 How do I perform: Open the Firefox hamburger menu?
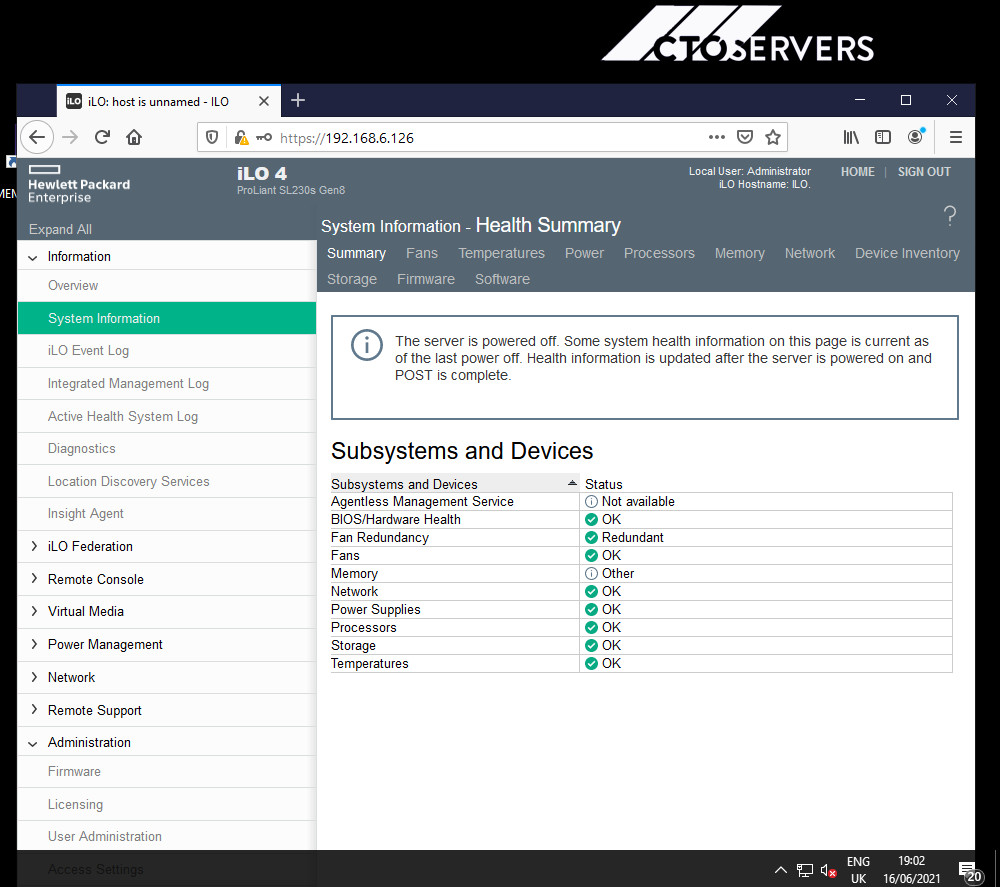pyautogui.click(x=955, y=137)
